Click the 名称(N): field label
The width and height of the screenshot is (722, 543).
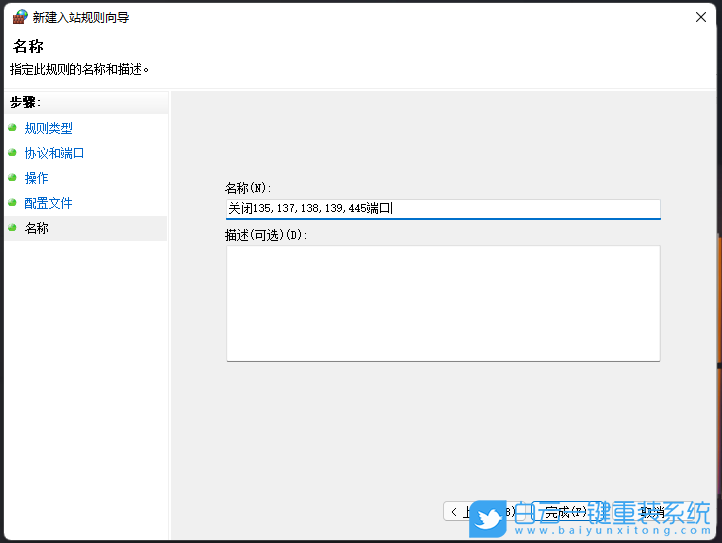(x=248, y=188)
